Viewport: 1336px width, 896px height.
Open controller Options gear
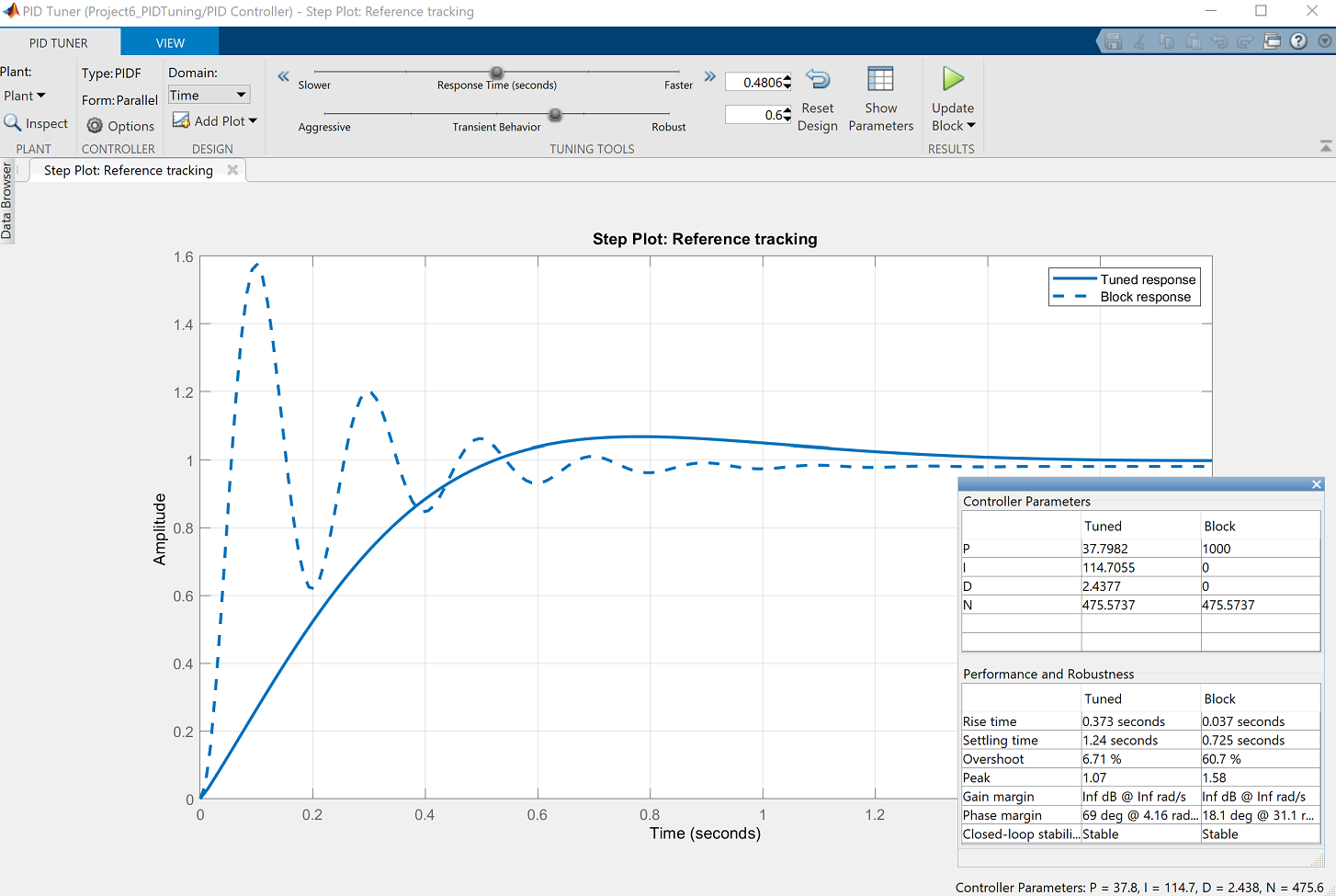tap(120, 126)
